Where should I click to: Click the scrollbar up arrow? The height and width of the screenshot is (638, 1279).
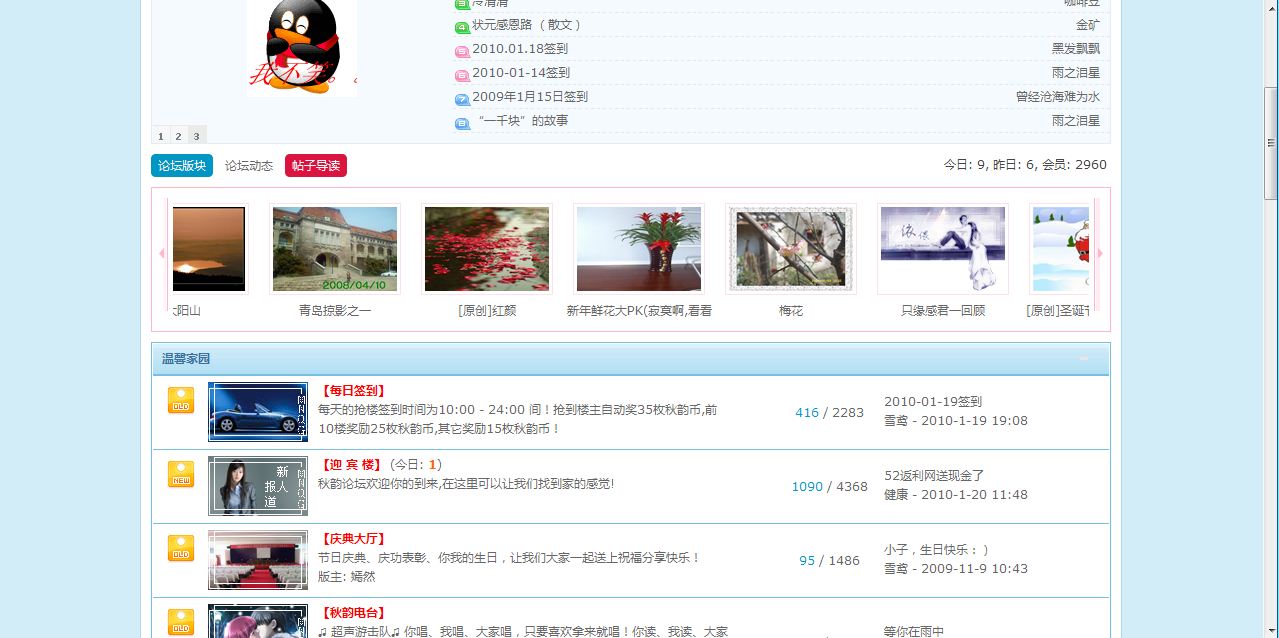coord(1271,8)
